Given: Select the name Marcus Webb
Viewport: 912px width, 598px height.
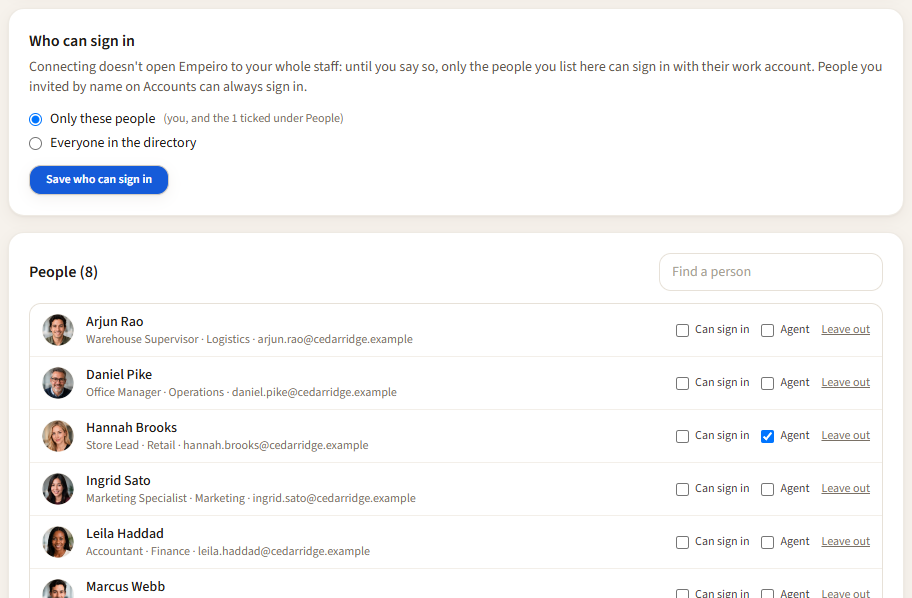Looking at the screenshot, I should coord(126,586).
